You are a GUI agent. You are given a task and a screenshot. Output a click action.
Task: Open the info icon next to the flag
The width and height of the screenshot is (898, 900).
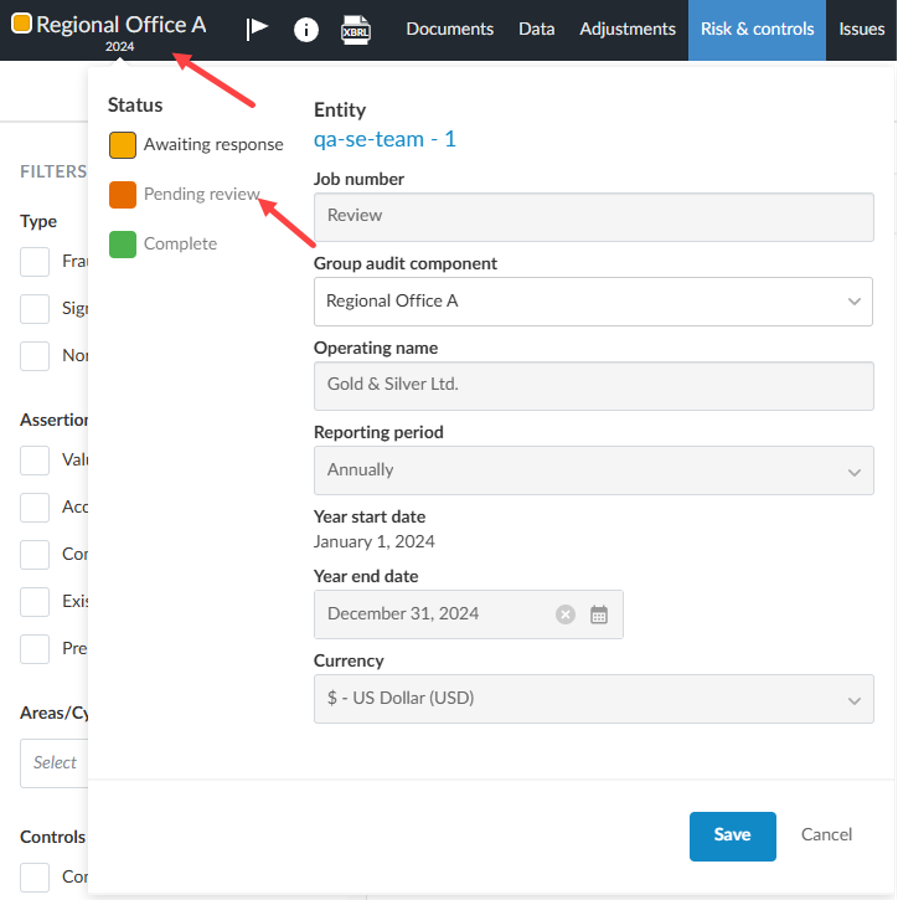coord(306,29)
